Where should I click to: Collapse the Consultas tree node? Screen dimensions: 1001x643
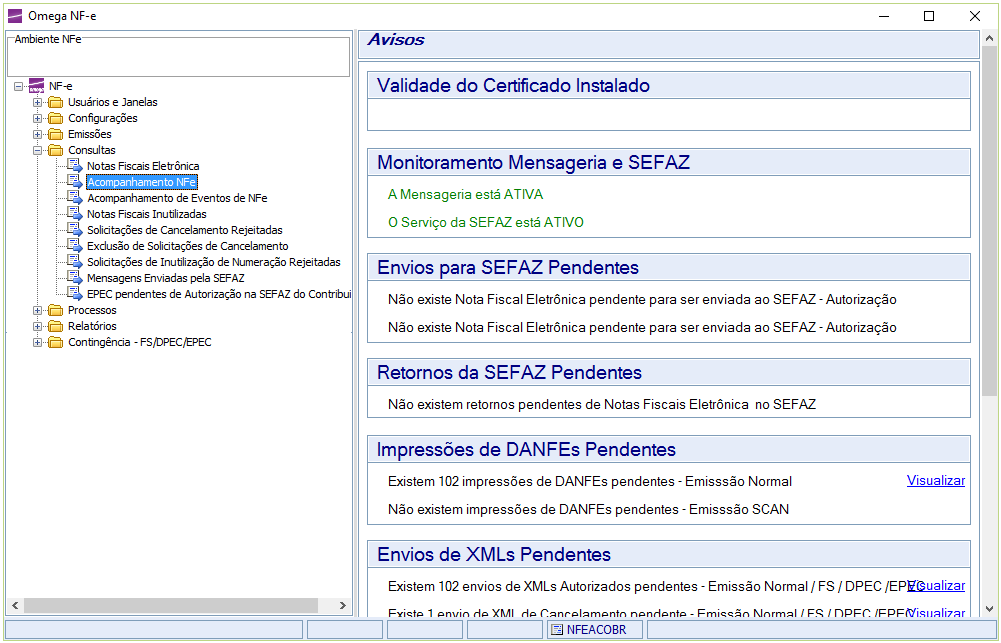38,150
